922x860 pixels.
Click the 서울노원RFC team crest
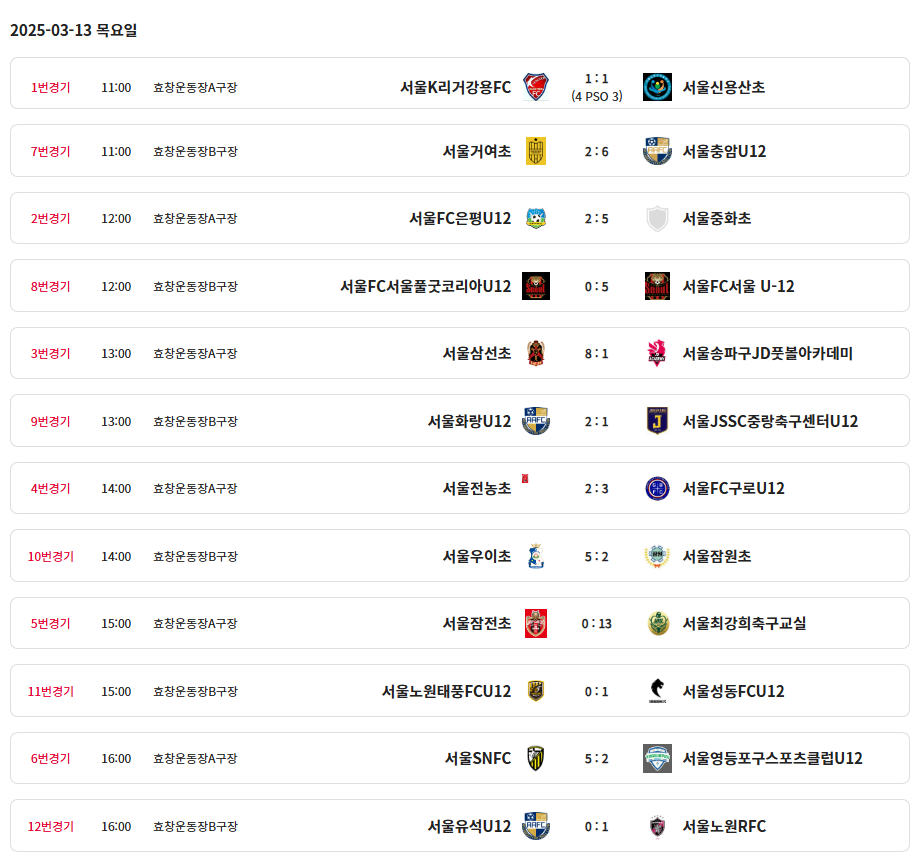click(657, 826)
